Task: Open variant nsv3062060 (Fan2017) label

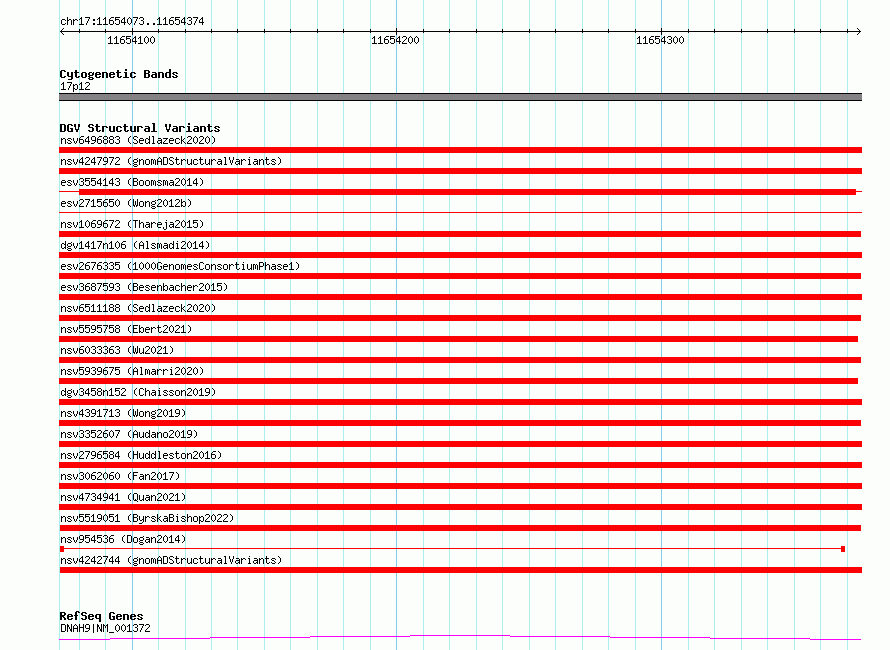Action: coord(120,476)
